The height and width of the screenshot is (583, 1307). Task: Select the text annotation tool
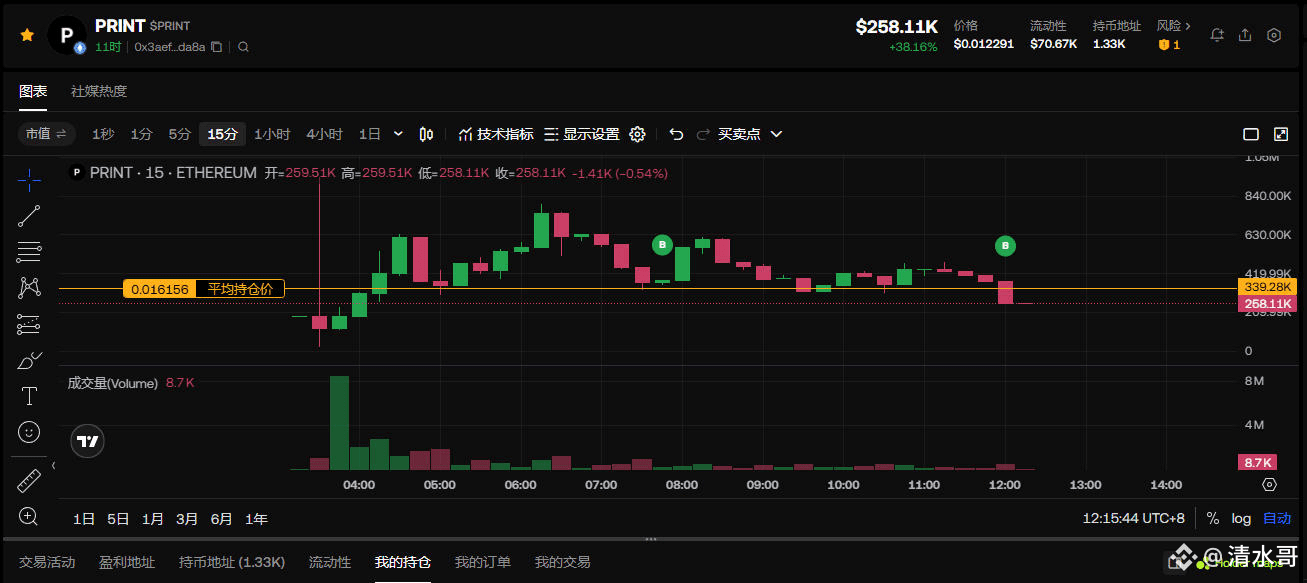(x=29, y=396)
